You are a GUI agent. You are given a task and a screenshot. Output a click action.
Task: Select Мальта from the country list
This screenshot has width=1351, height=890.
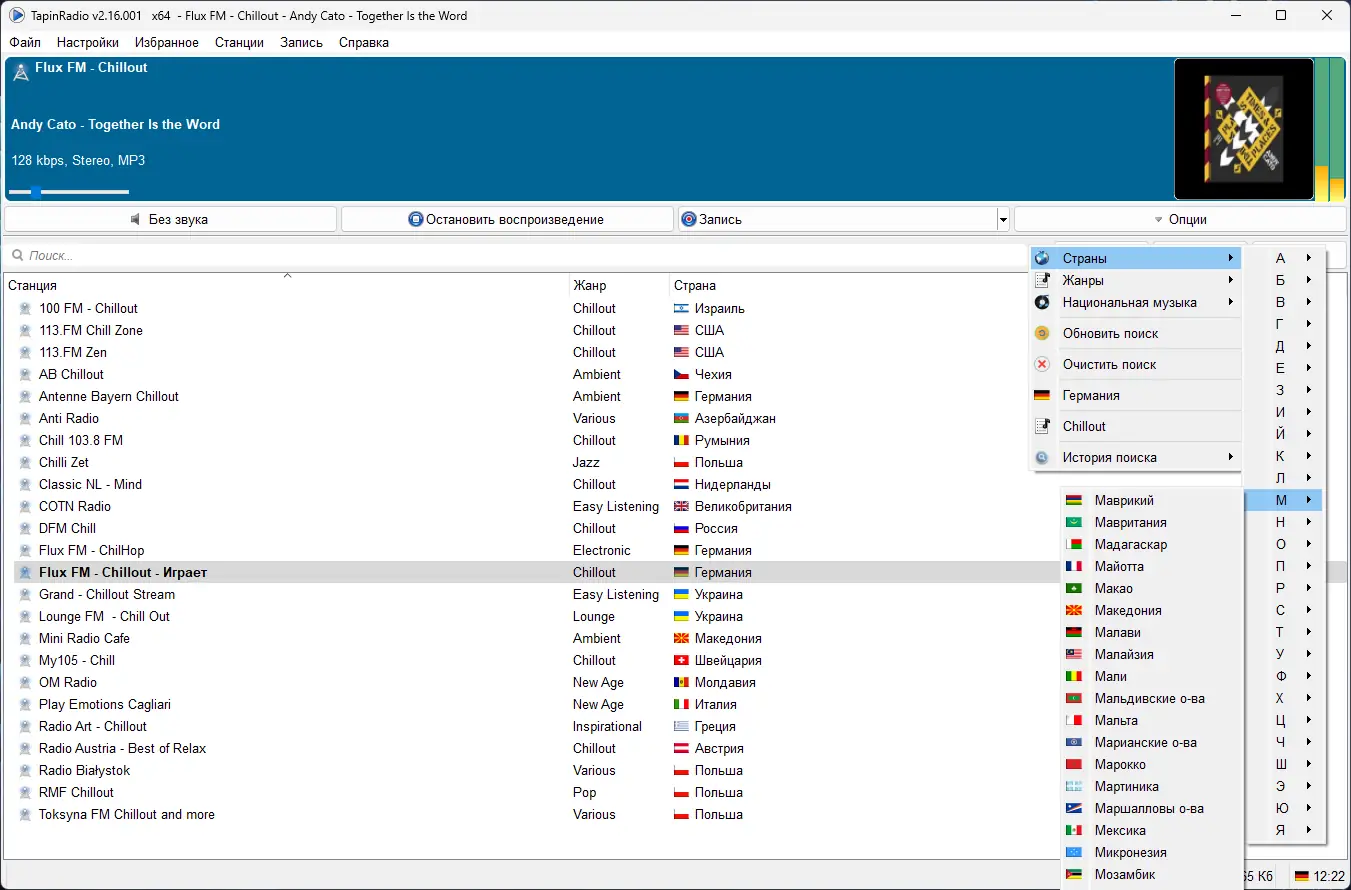[1151, 720]
